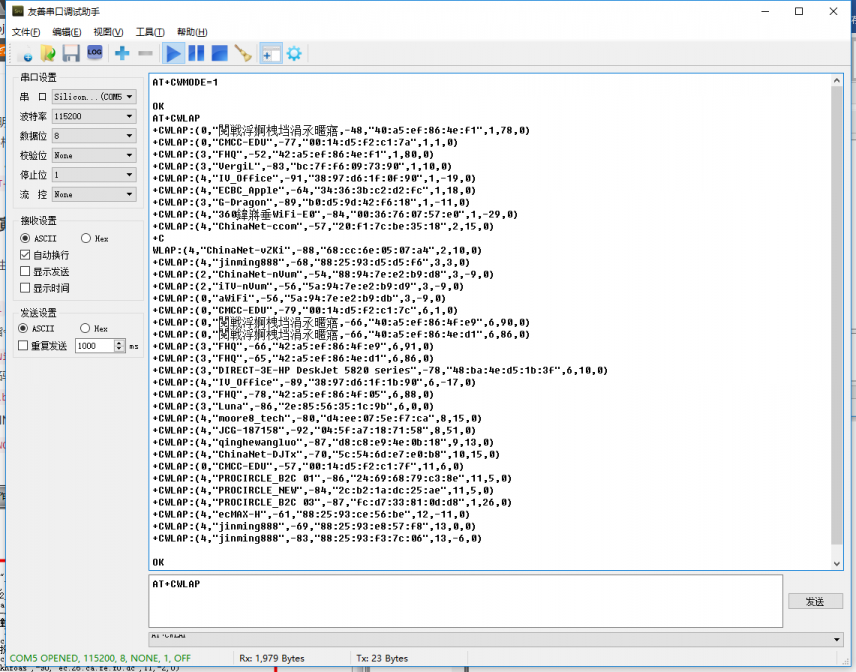Image resolution: width=856 pixels, height=672 pixels.
Task: Click the open file folder icon
Action: tap(48, 53)
